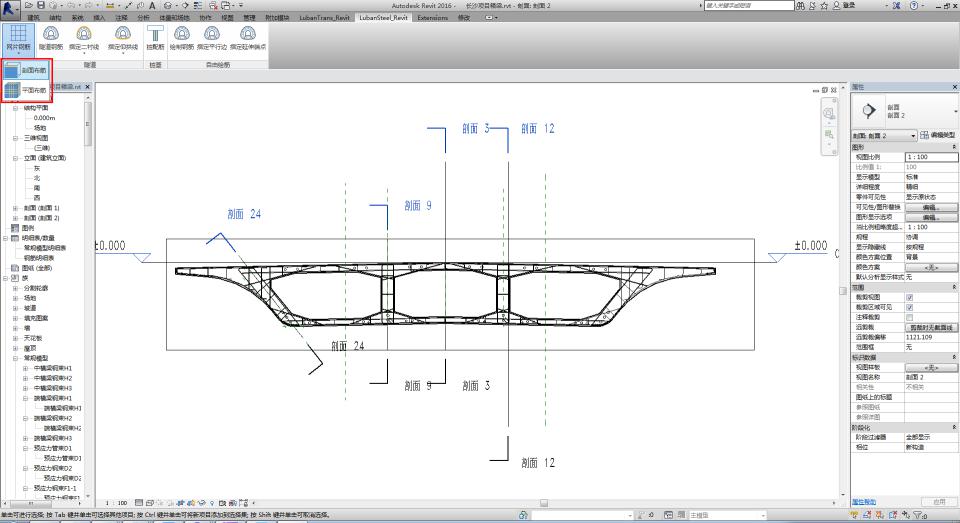Click the save icon in quick access toolbar
Screen dimensions: 960x523
point(42,6)
